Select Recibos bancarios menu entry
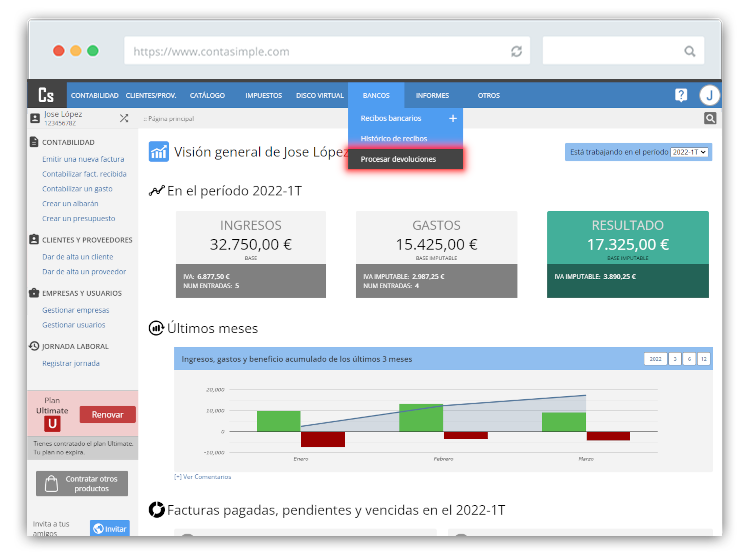This screenshot has width=750, height=552. [x=391, y=118]
